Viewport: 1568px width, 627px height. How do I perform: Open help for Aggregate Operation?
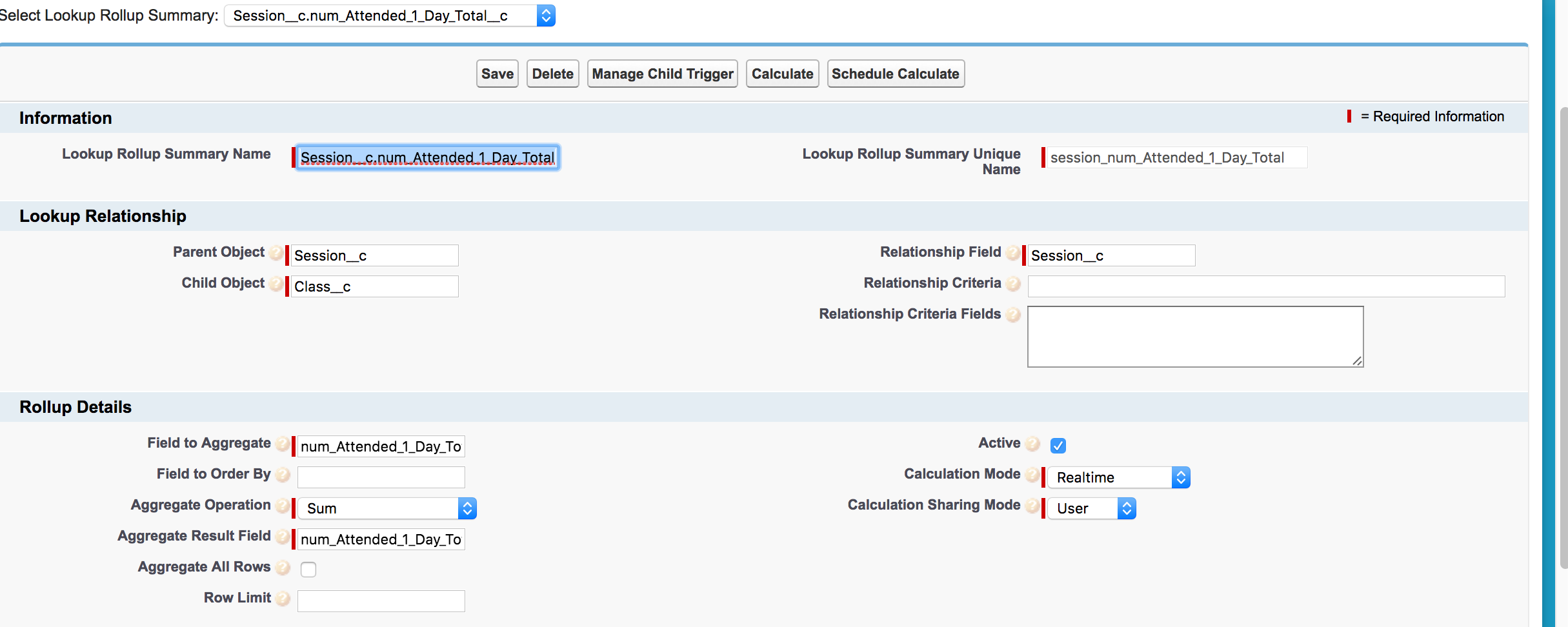tap(282, 506)
